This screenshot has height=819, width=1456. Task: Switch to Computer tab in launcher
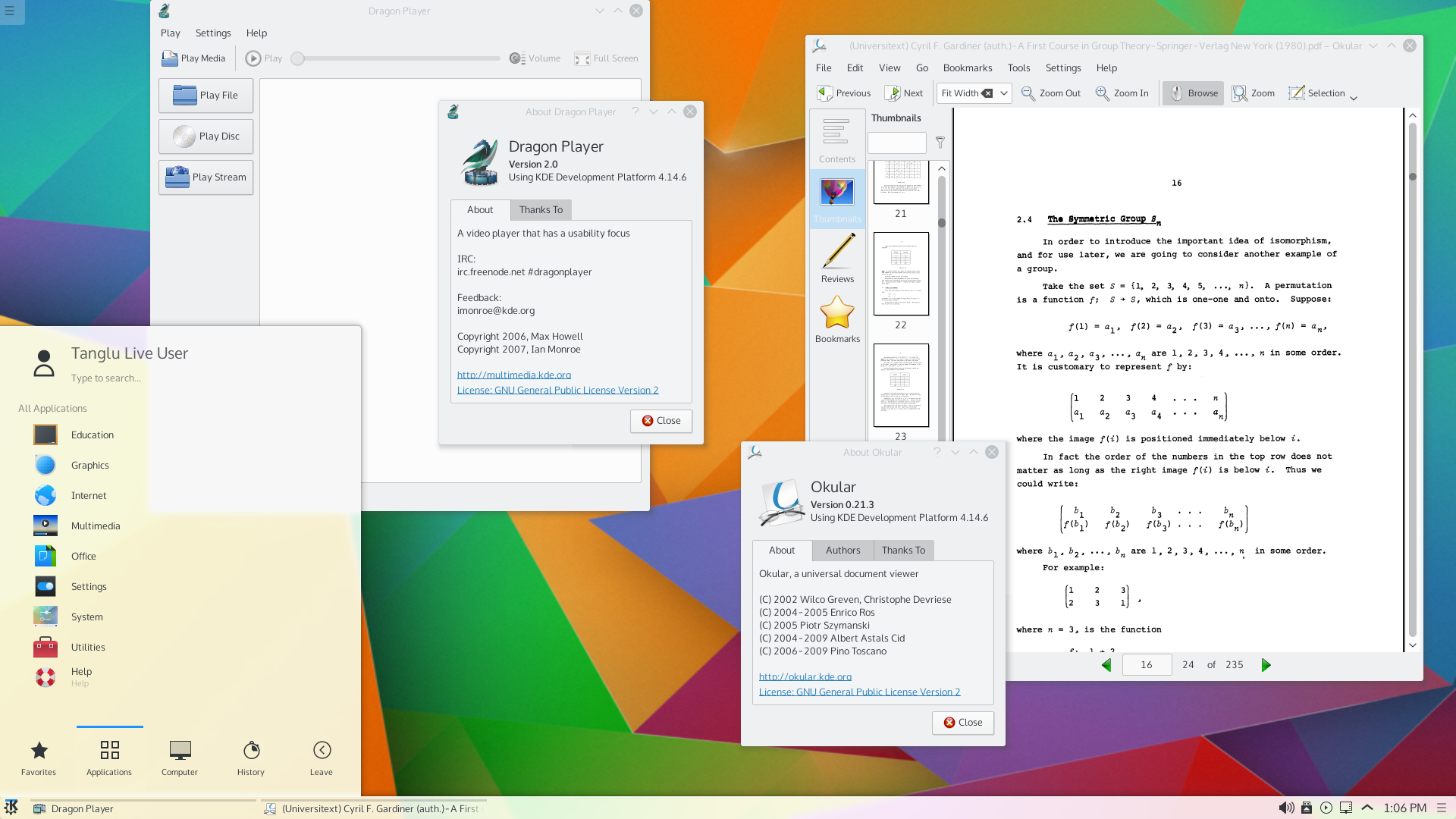[180, 758]
